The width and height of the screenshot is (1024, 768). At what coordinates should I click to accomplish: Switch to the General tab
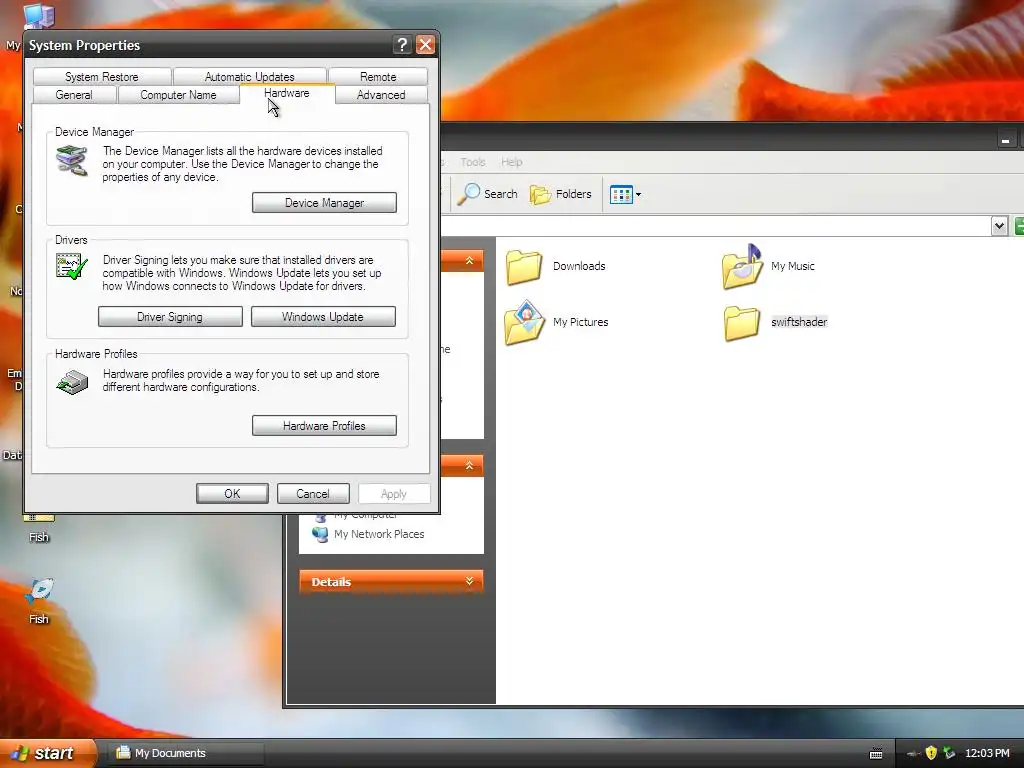[74, 95]
